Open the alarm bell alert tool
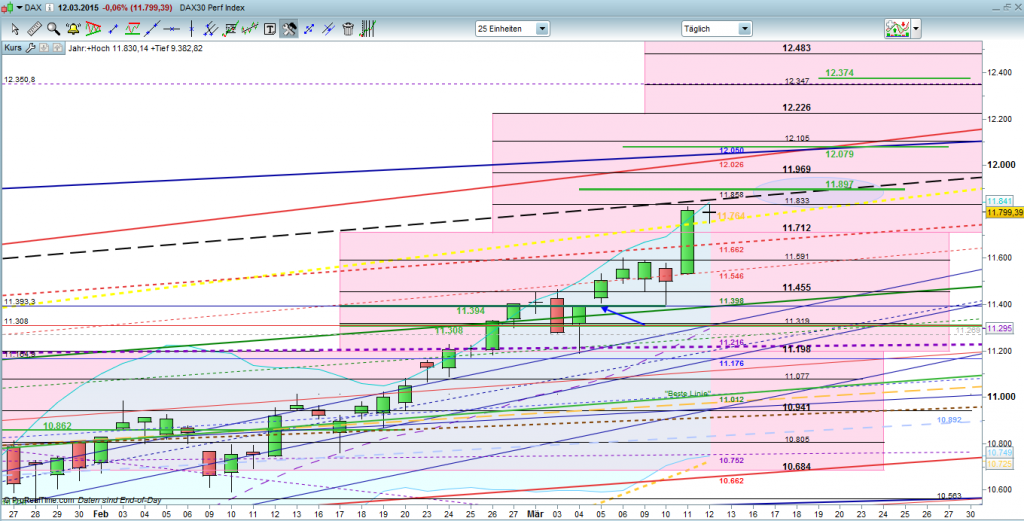This screenshot has width=1024, height=521. pyautogui.click(x=73, y=29)
